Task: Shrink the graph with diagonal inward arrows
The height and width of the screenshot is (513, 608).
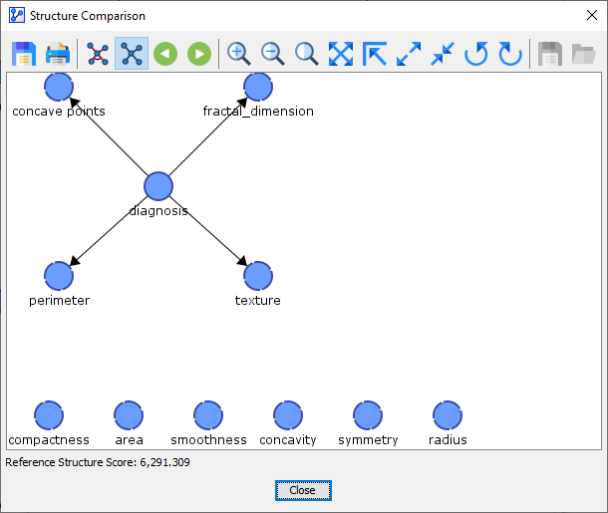Action: coord(442,54)
